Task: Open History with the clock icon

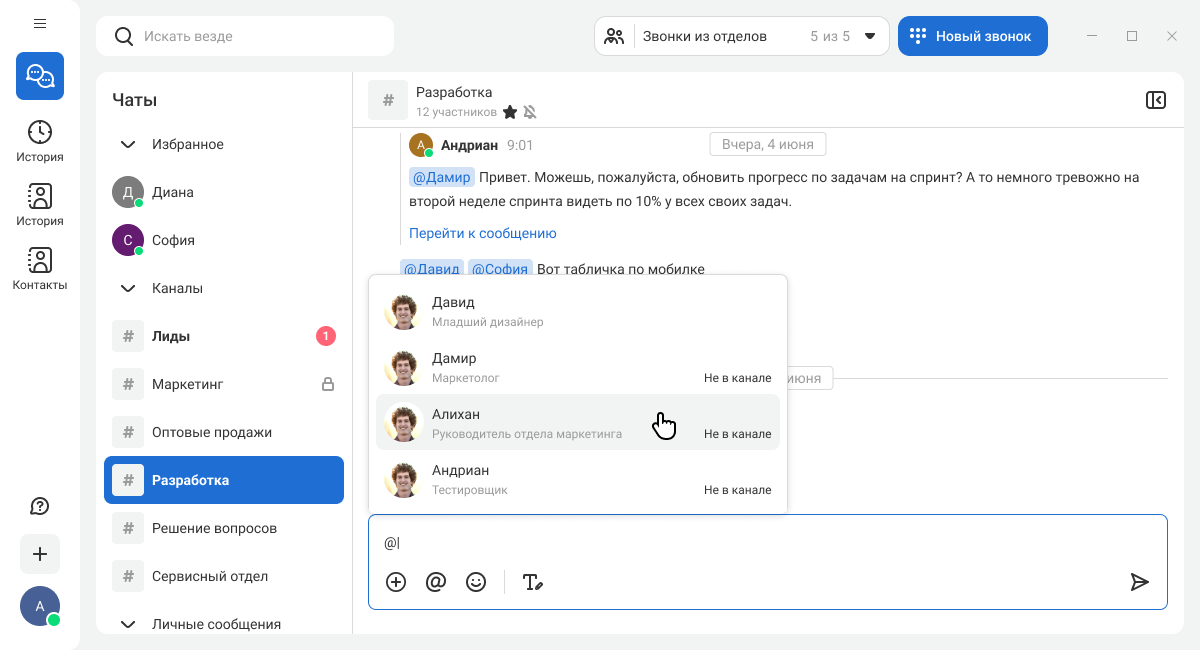Action: click(40, 140)
